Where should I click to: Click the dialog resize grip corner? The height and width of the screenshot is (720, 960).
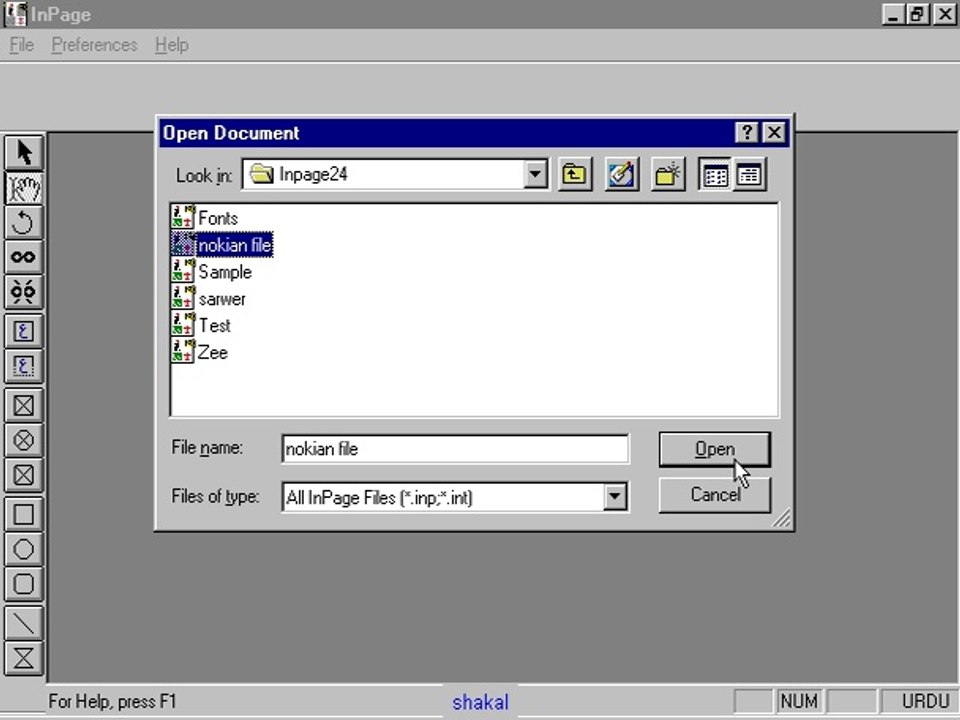coord(781,519)
